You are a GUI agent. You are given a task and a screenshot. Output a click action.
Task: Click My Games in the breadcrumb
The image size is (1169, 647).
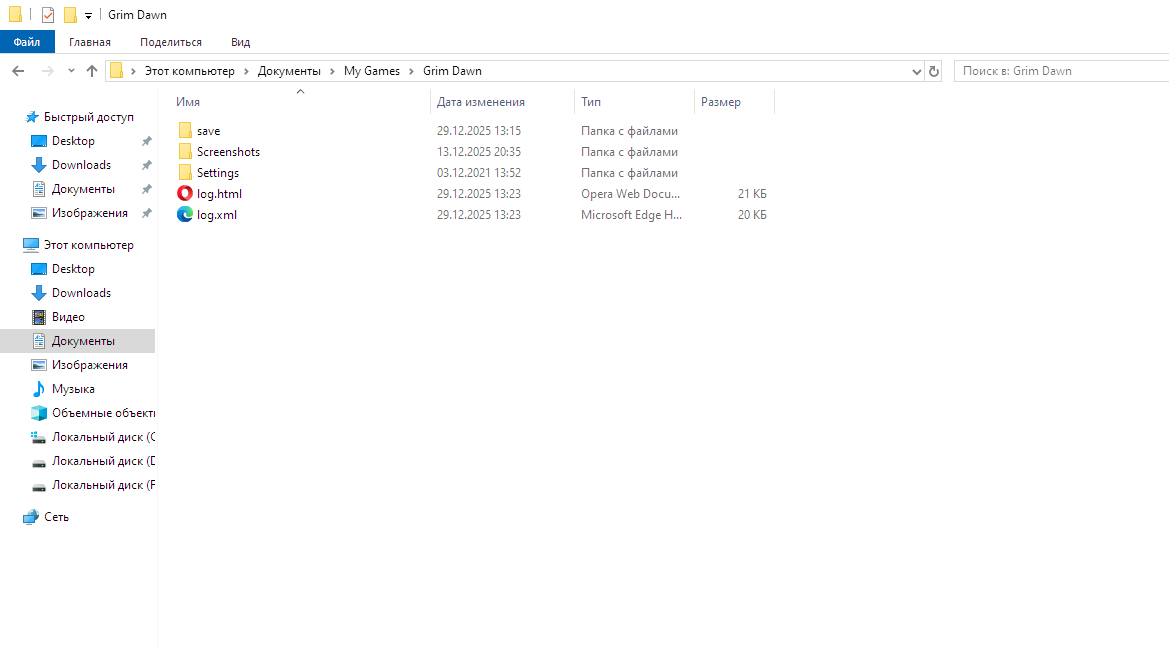[372, 71]
